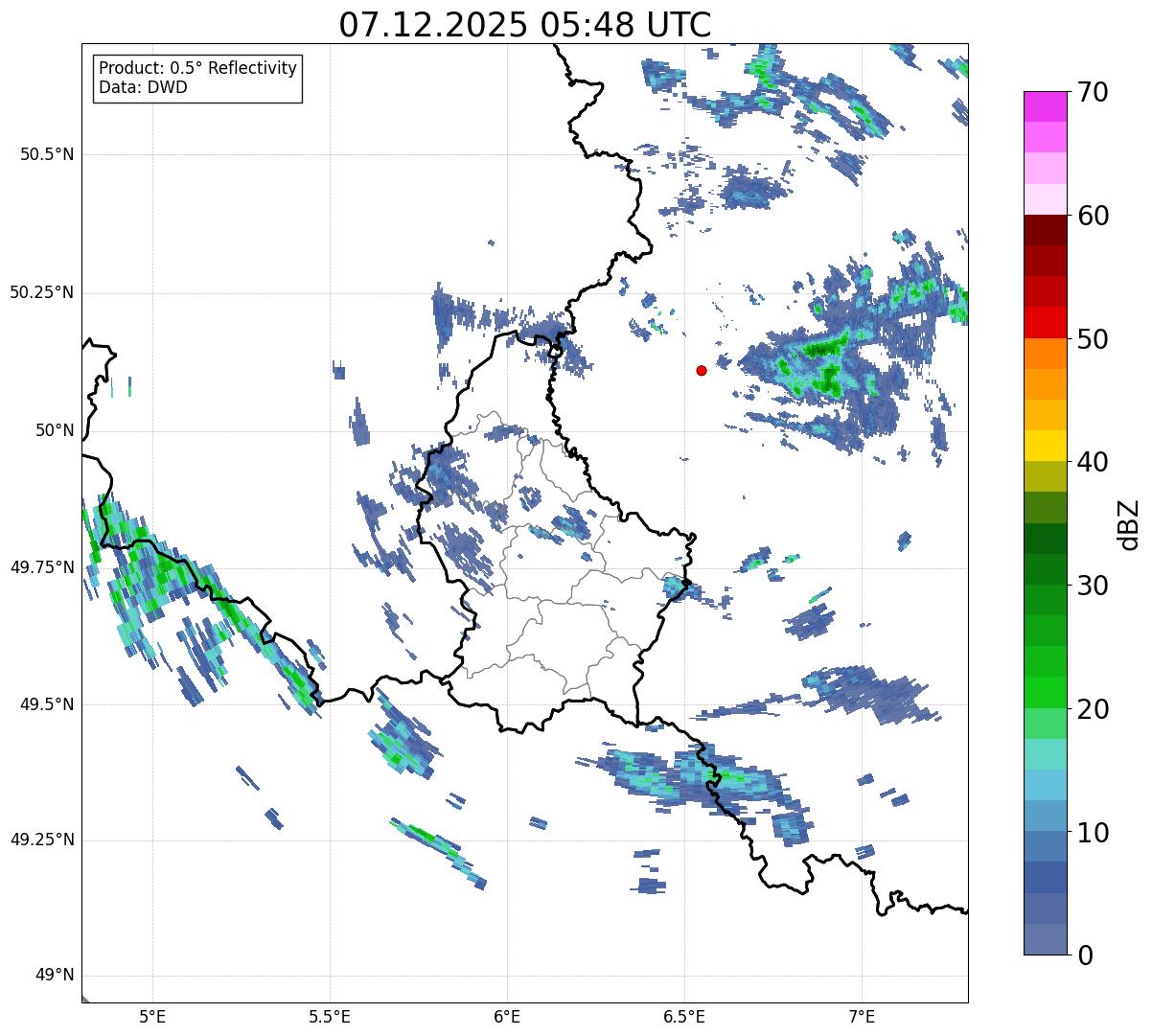
Task: Select the dark maroon segment just below 60
Action: [1046, 231]
